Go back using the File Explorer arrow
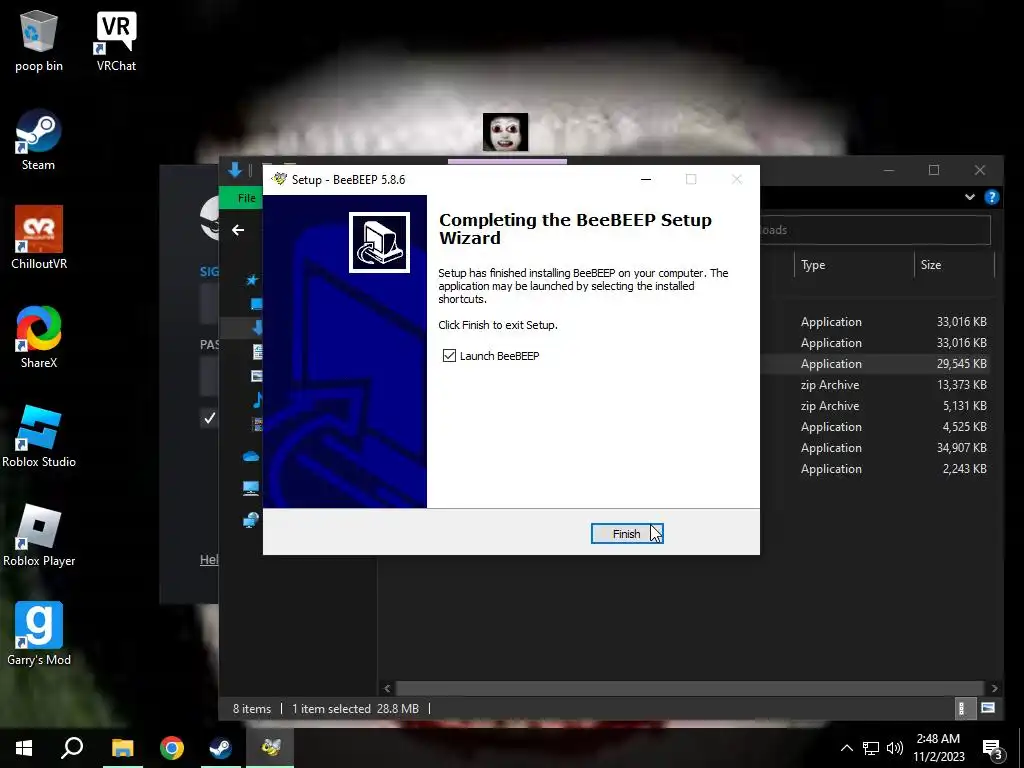Screen dimensions: 1024x768 pos(238,230)
